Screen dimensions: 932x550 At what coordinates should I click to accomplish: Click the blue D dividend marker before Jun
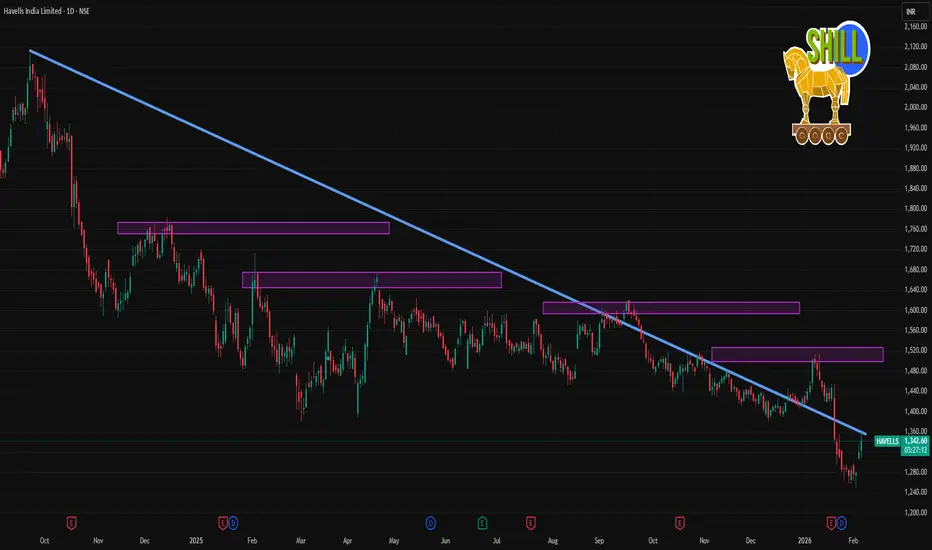pyautogui.click(x=430, y=523)
